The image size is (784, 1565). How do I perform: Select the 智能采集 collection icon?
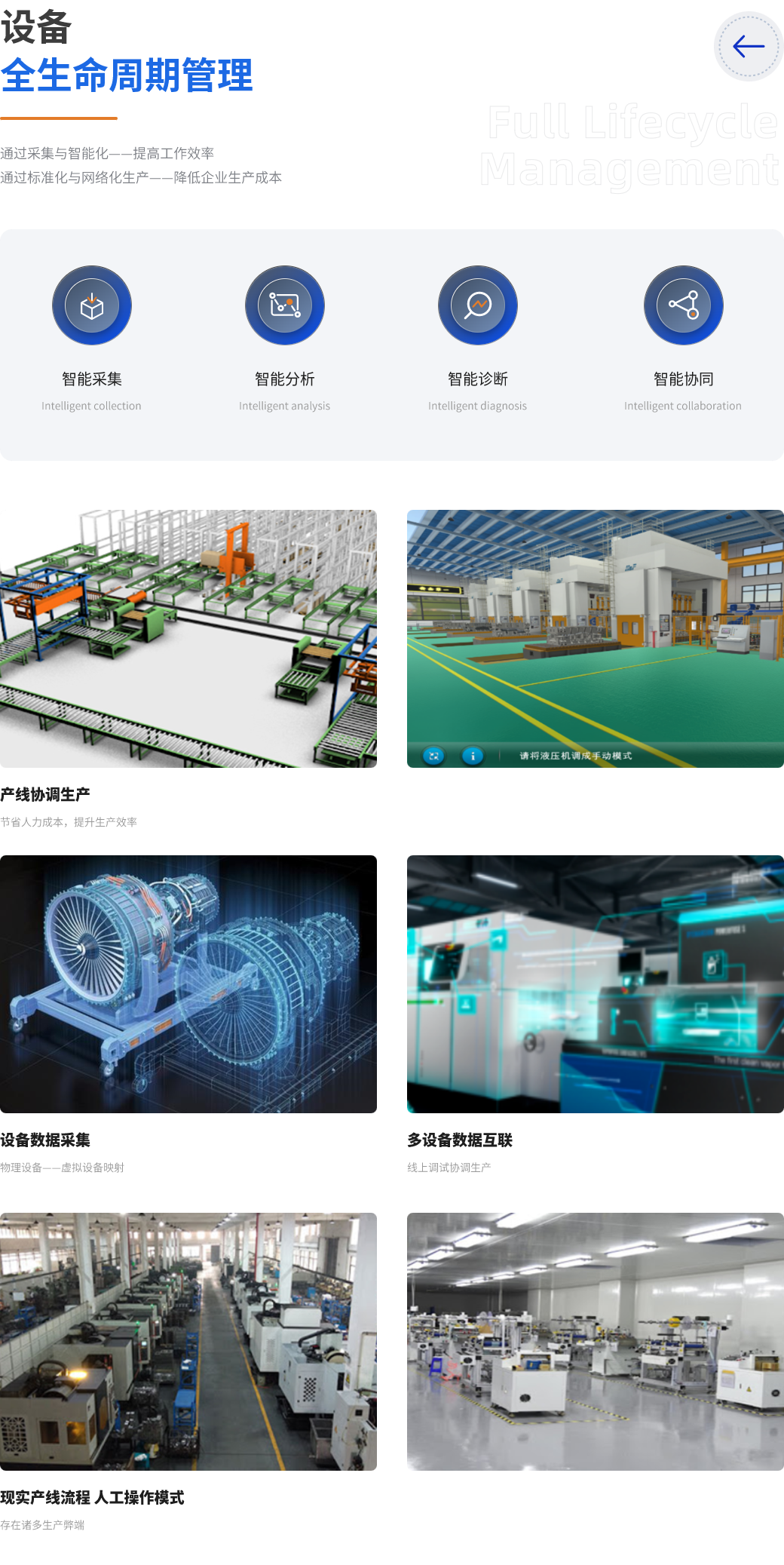(92, 305)
